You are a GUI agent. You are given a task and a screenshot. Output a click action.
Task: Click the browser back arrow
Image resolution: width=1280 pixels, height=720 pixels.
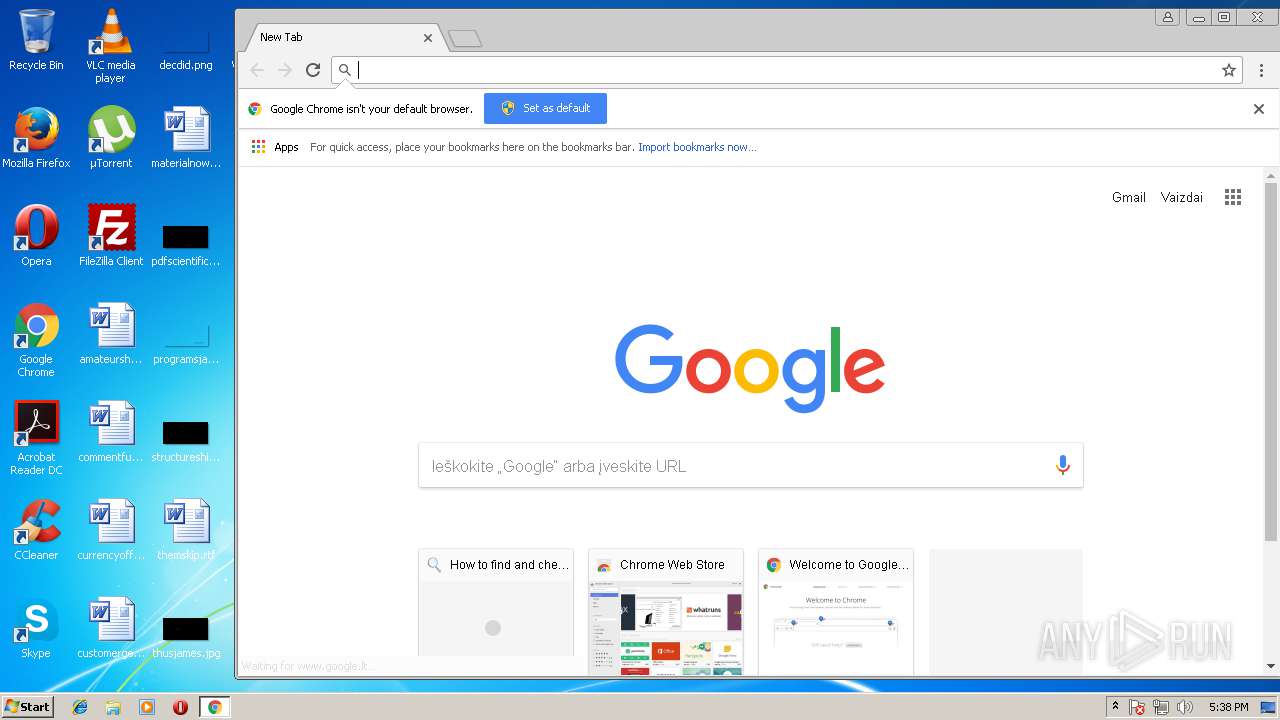[257, 70]
